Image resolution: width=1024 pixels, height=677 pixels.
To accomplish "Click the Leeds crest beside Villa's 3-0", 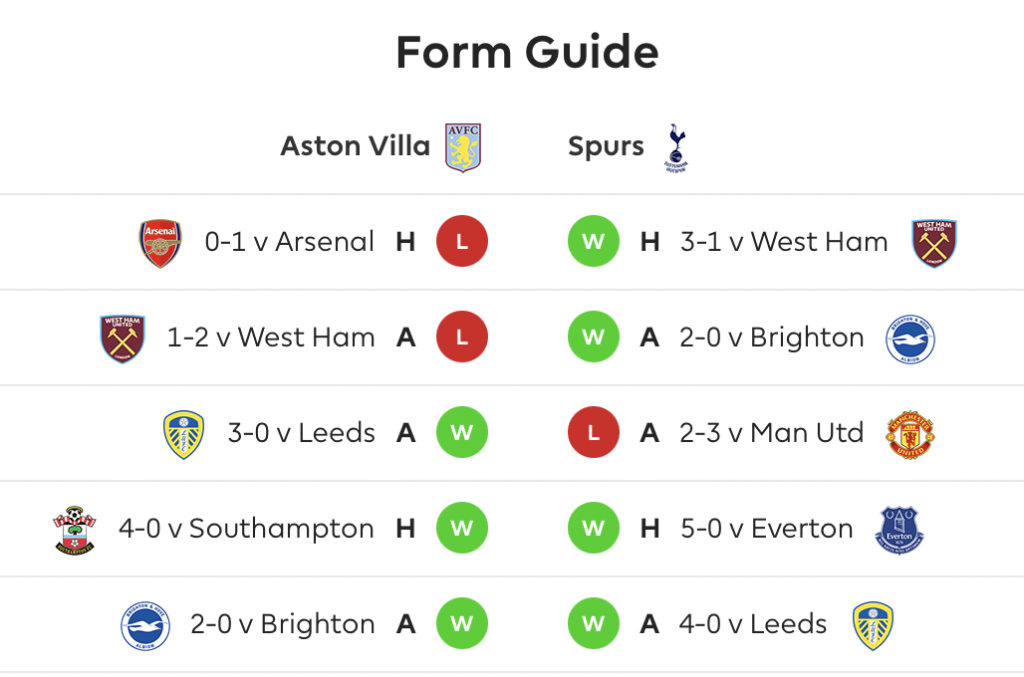I will 184,435.
